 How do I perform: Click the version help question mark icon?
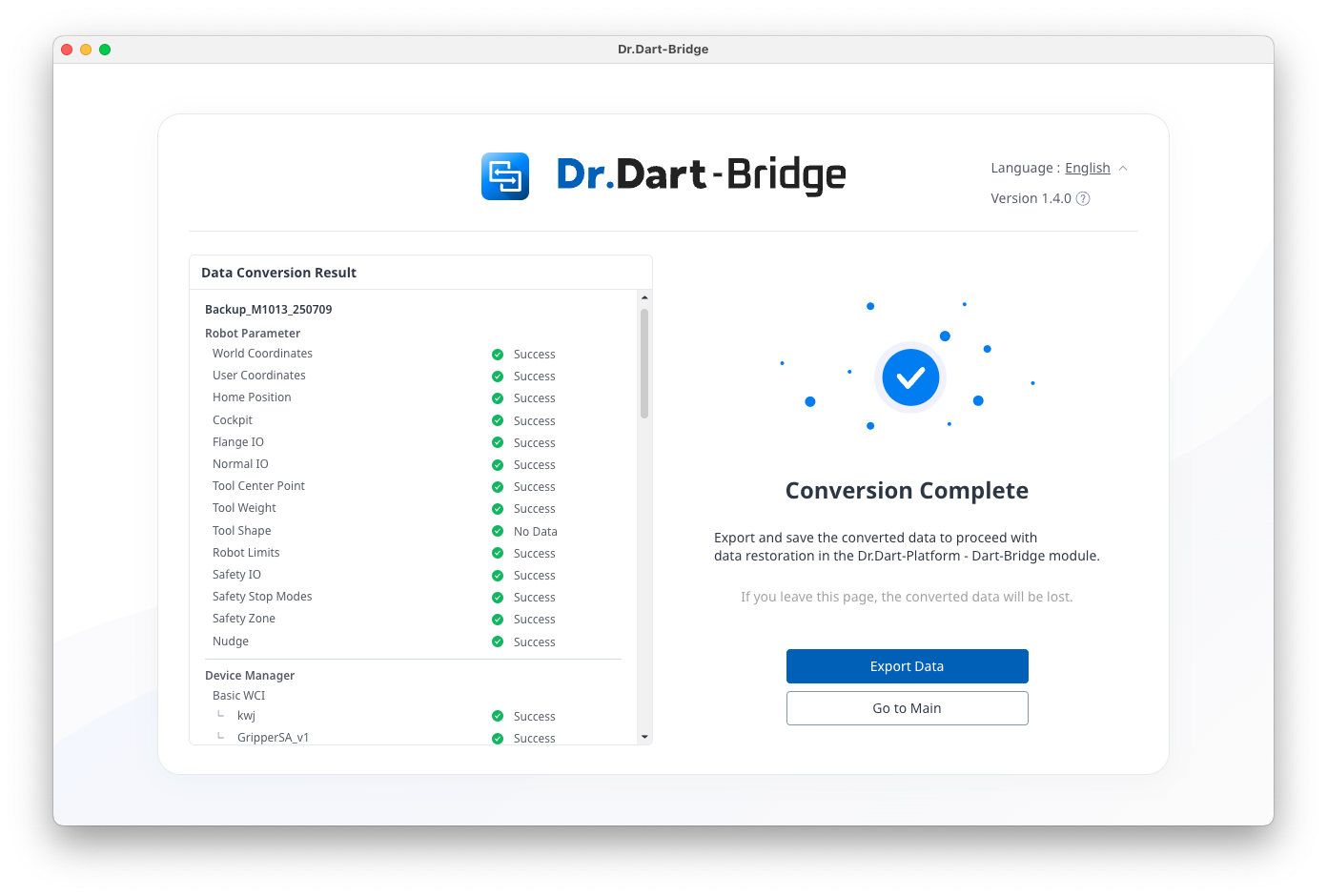(1083, 198)
